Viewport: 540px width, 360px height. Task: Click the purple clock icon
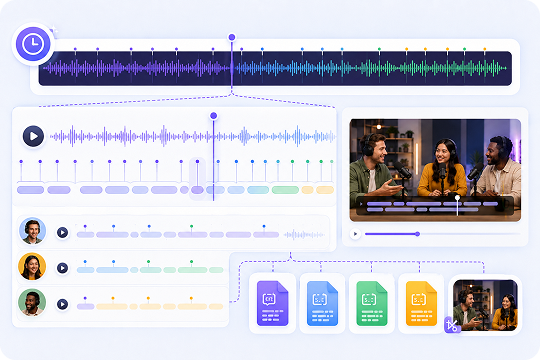[x=33, y=44]
